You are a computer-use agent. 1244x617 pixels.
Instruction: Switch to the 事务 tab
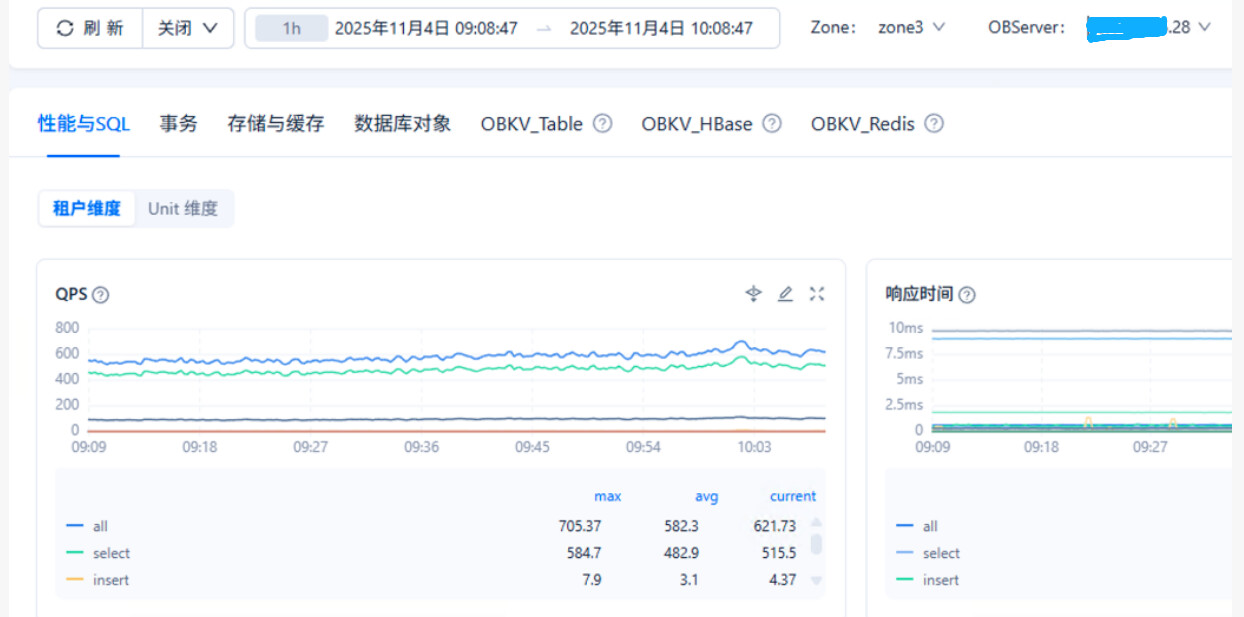tap(179, 124)
